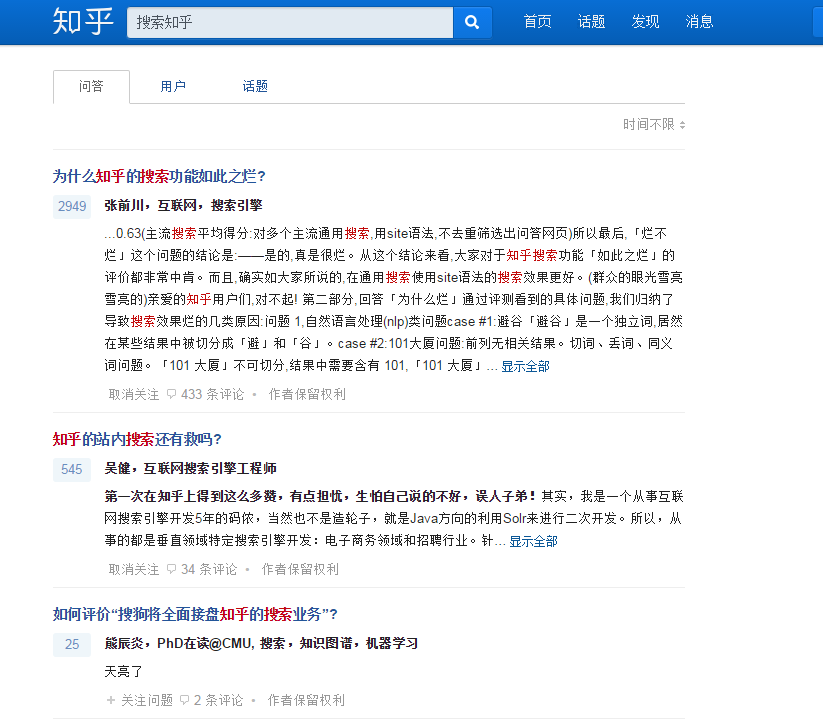Open 消息 in top navigation
Image resolution: width=823 pixels, height=719 pixels.
tap(699, 22)
